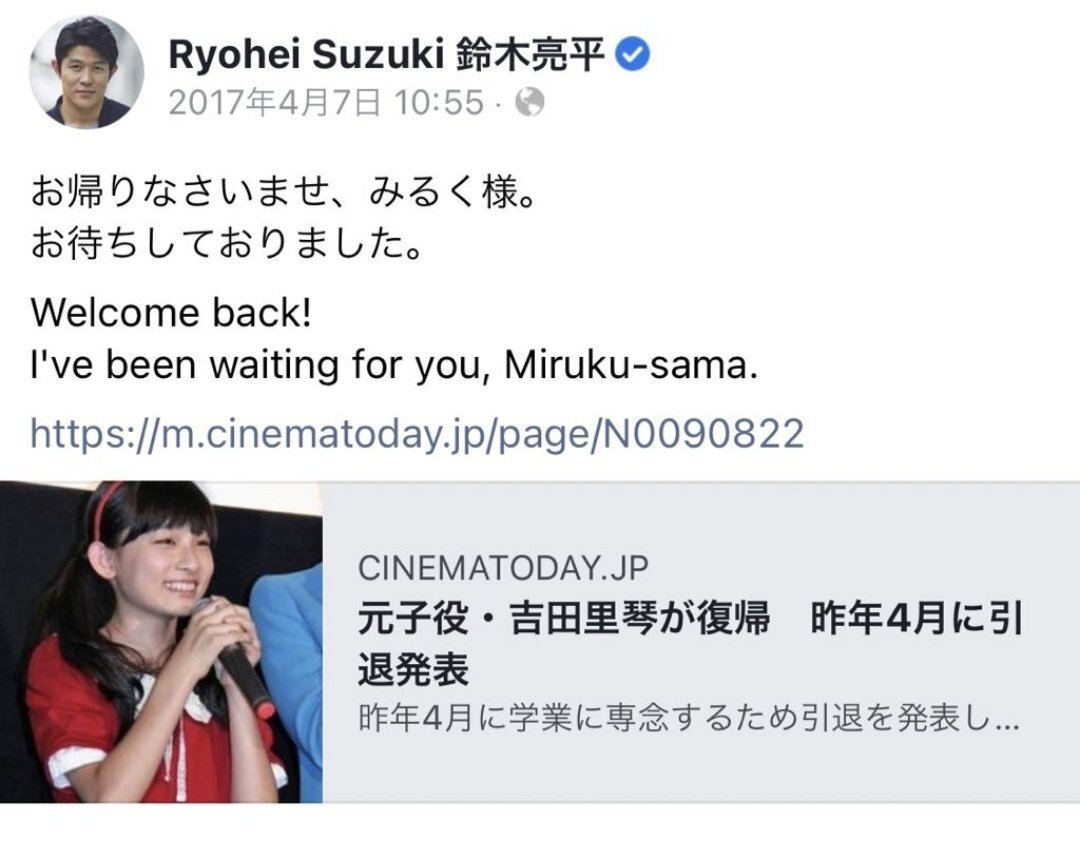Click the CINEMATODAY.JP source label
The image size is (1080, 841).
coord(503,569)
